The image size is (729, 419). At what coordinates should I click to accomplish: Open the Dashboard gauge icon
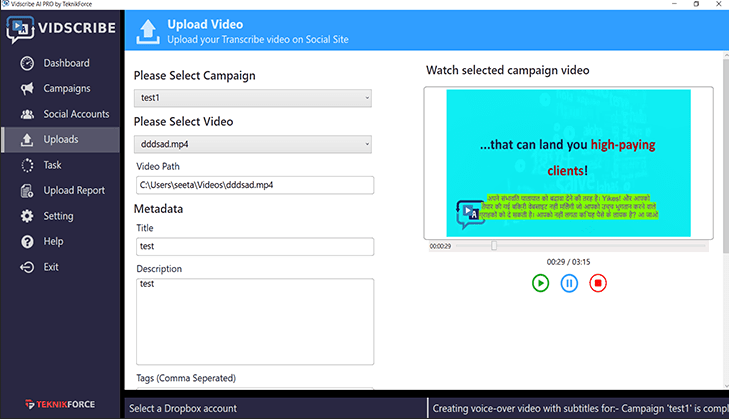coord(27,63)
